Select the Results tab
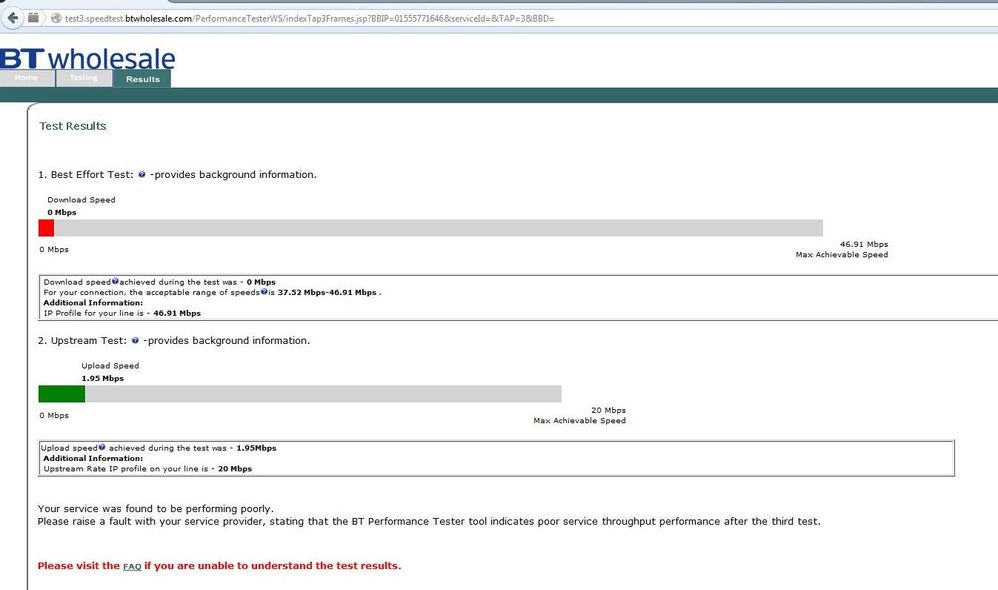Viewport: 998px width, 590px height. (x=142, y=79)
